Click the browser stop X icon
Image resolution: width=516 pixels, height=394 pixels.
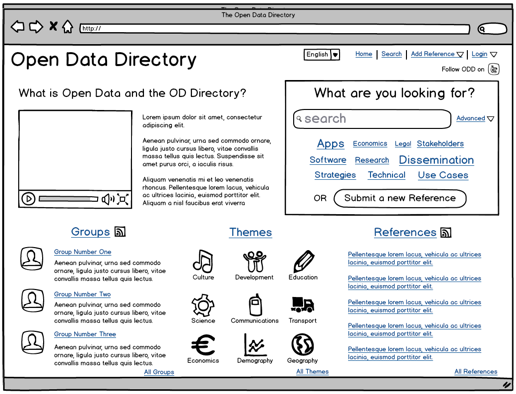53,26
